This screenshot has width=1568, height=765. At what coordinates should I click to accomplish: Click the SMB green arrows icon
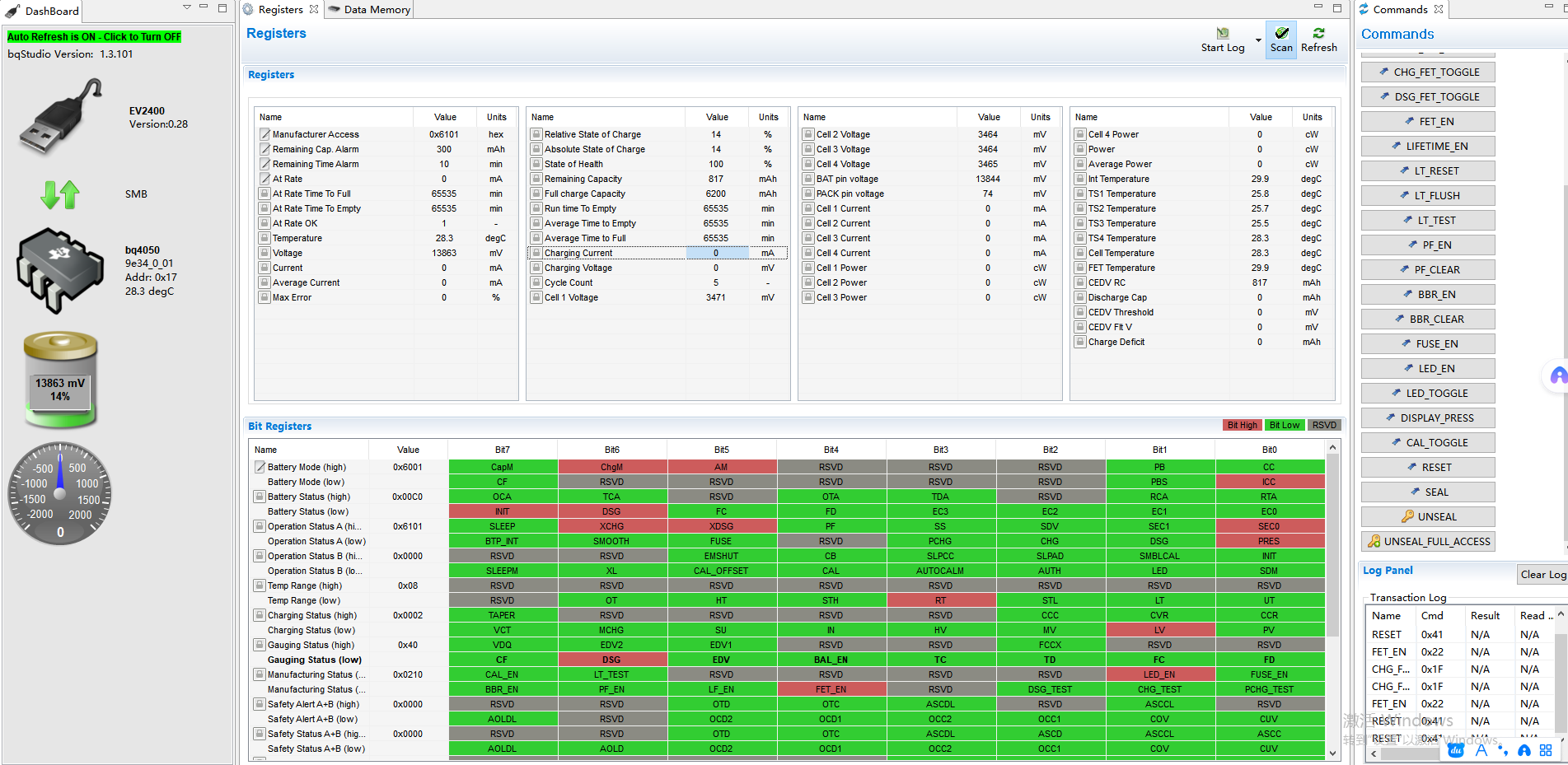[60, 194]
